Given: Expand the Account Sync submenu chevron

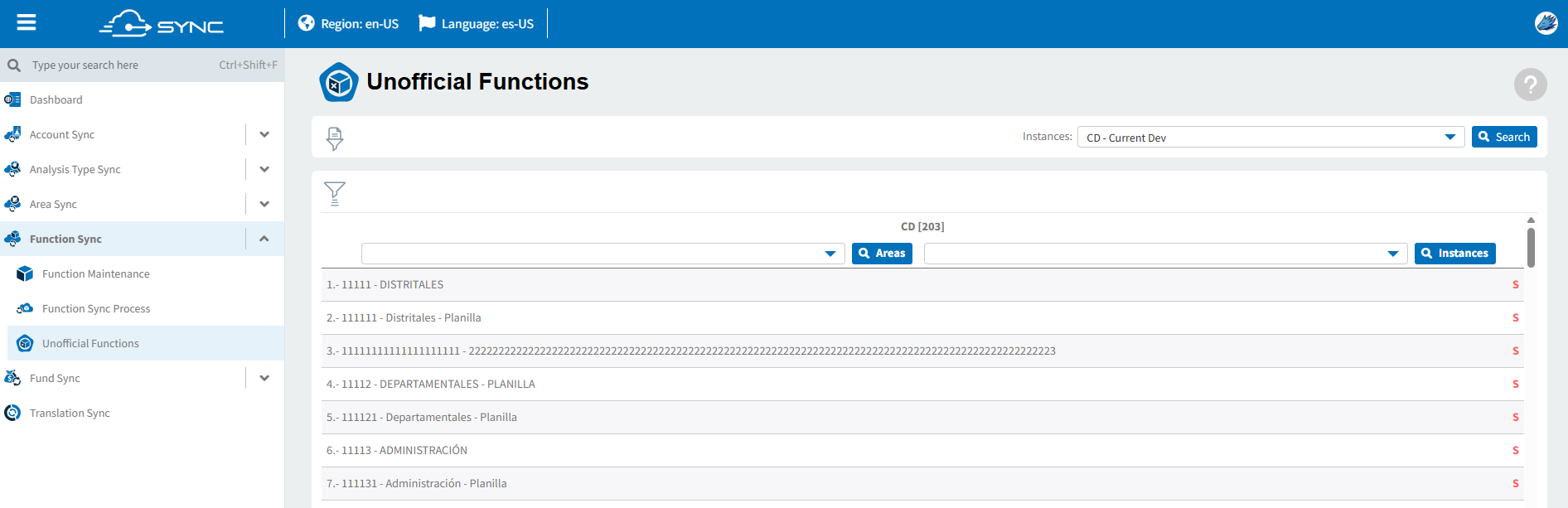Looking at the screenshot, I should pyautogui.click(x=264, y=134).
